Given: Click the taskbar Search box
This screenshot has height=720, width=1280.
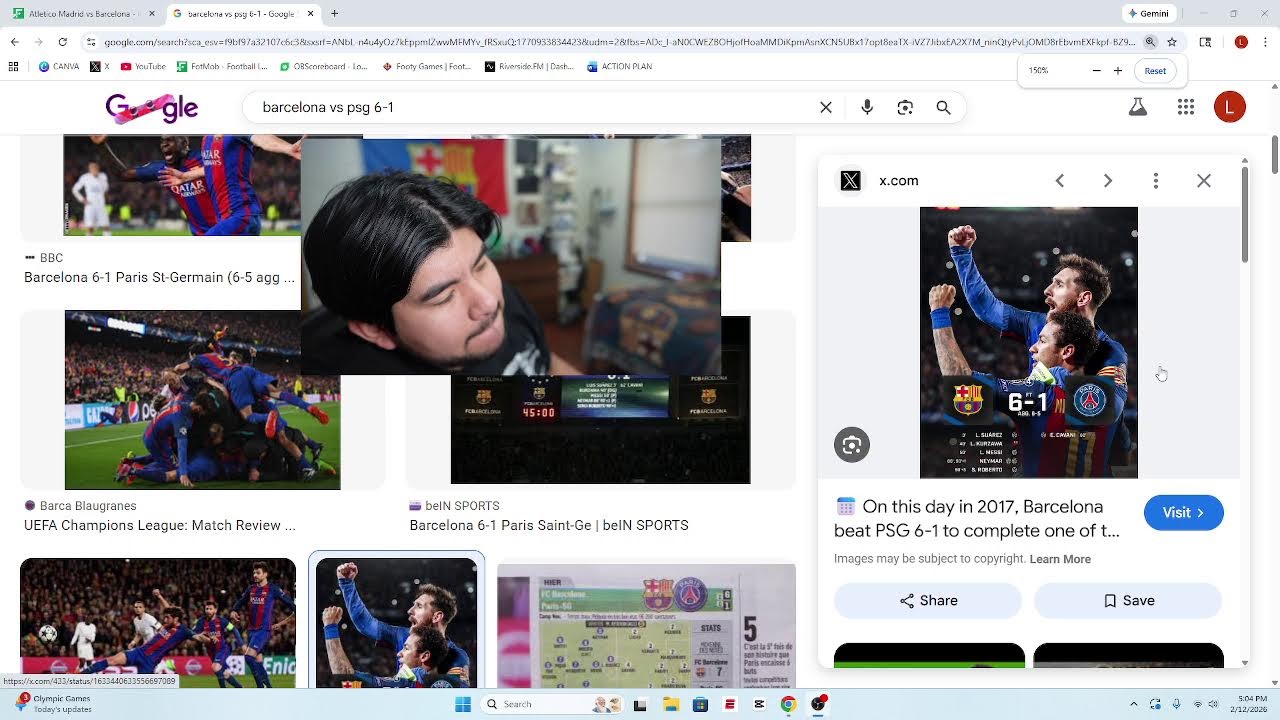Looking at the screenshot, I should [x=550, y=704].
